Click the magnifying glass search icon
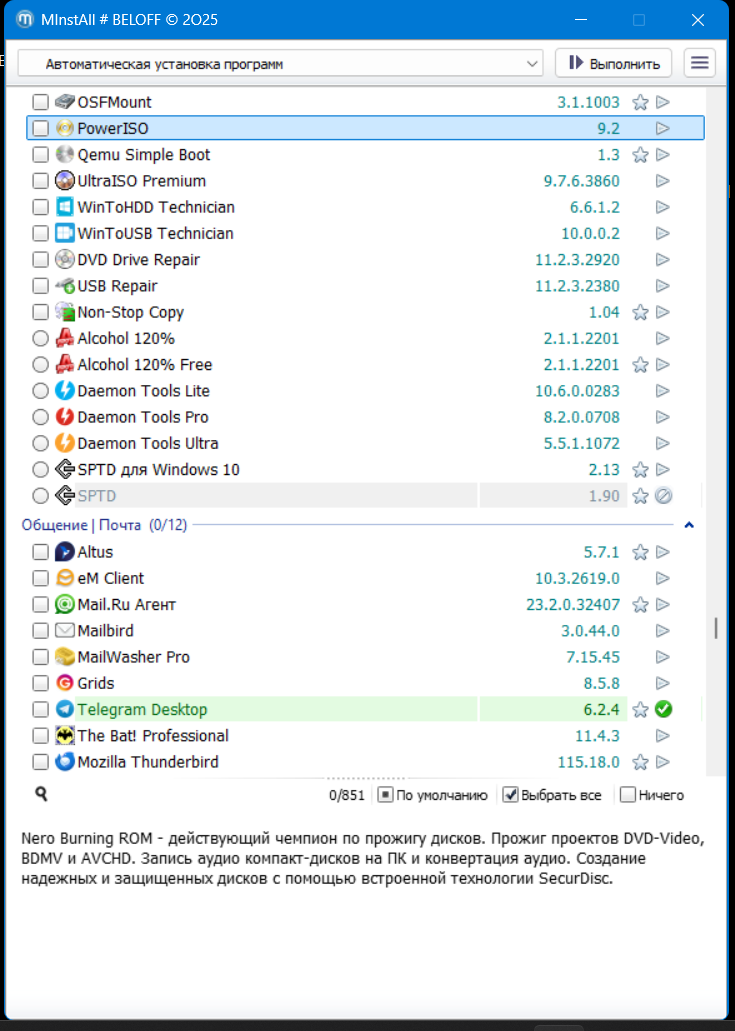This screenshot has height=1031, width=735. point(41,794)
